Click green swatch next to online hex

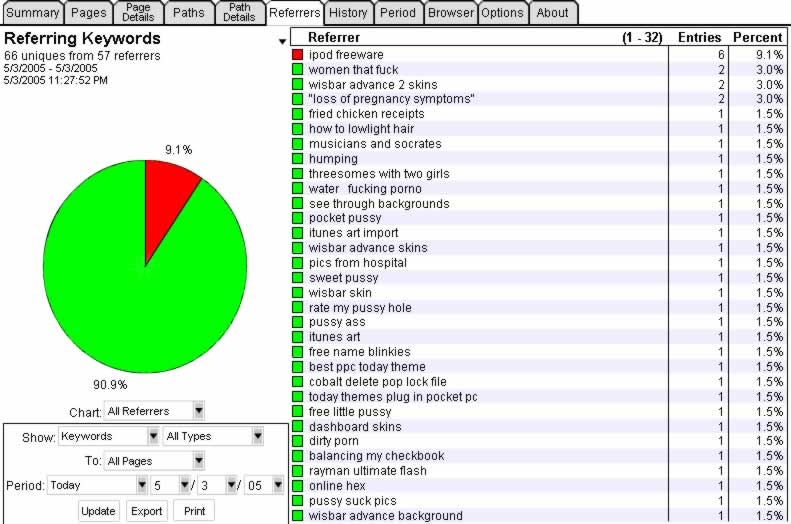coord(297,486)
